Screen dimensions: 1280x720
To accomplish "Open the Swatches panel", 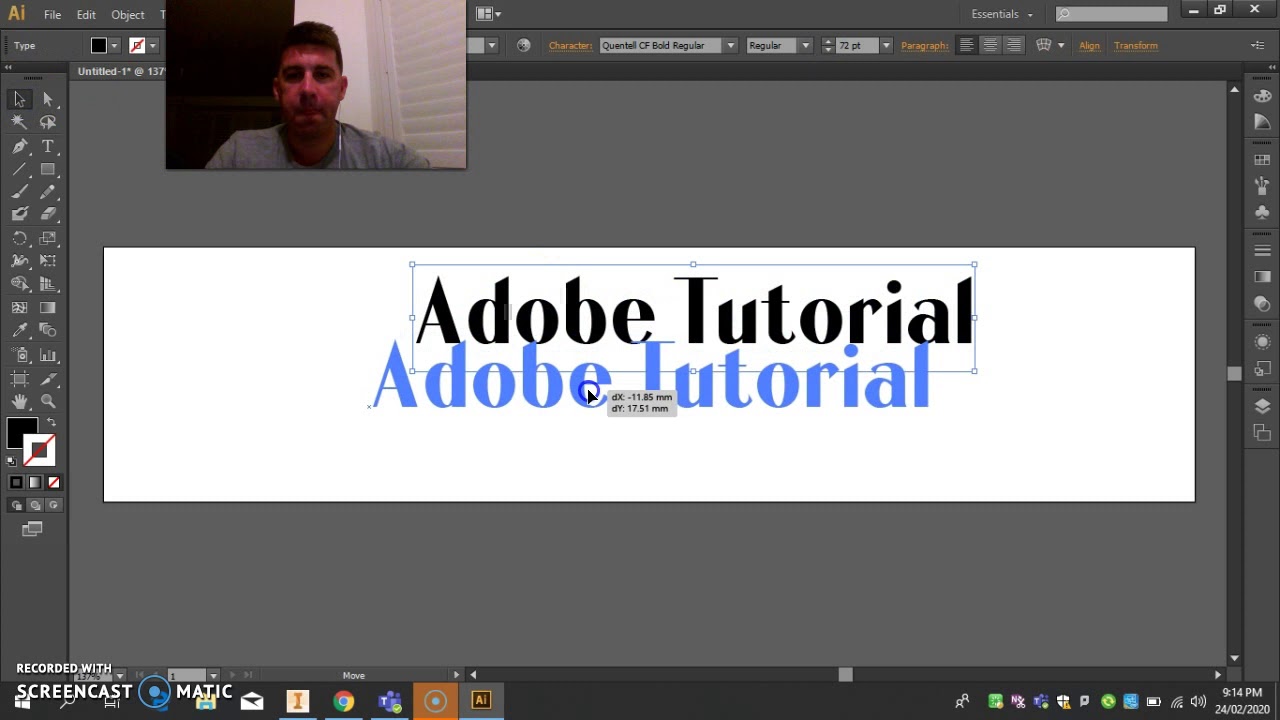I will [1262, 160].
